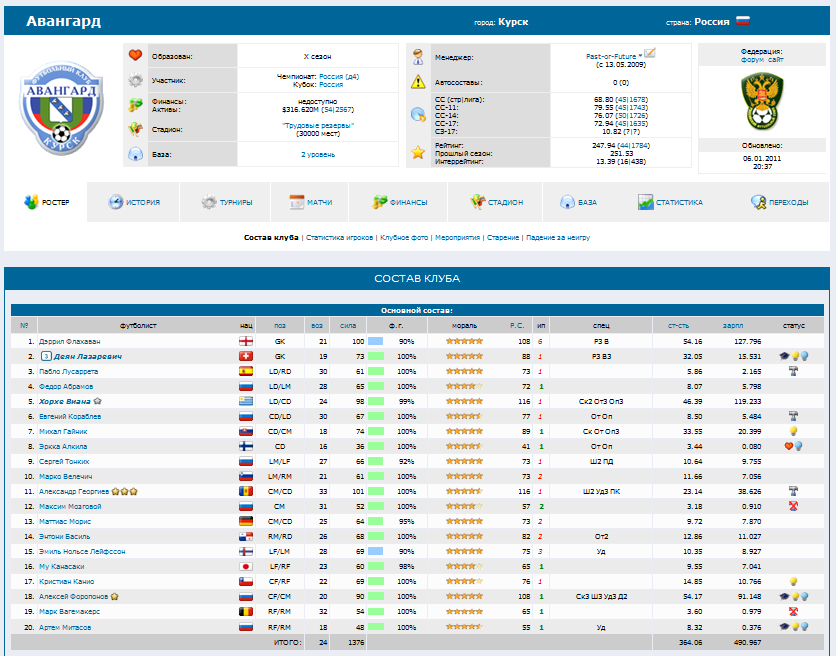Switch to the Матчи tab

pos(311,202)
